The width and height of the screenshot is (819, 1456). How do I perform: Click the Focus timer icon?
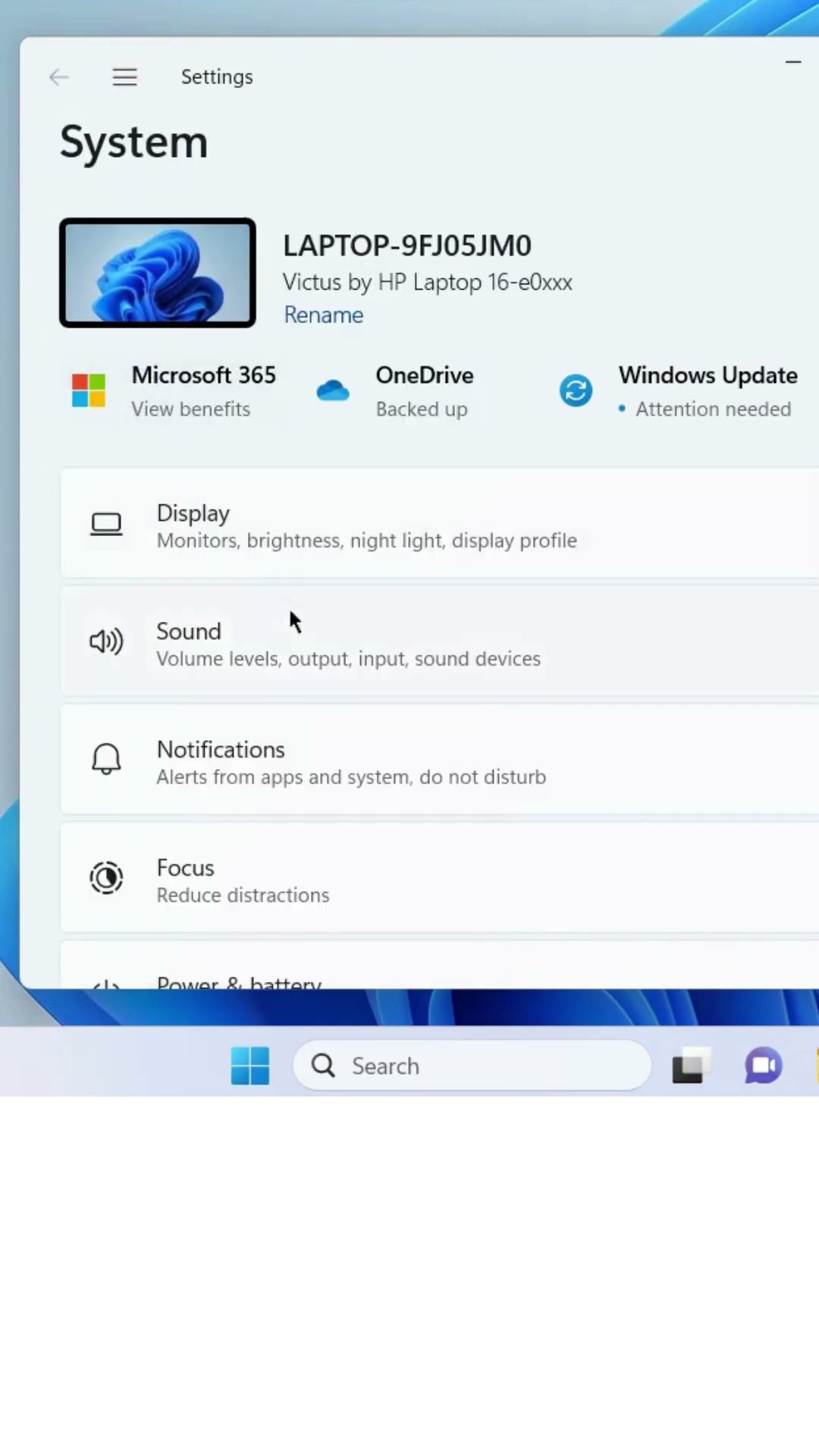point(106,878)
